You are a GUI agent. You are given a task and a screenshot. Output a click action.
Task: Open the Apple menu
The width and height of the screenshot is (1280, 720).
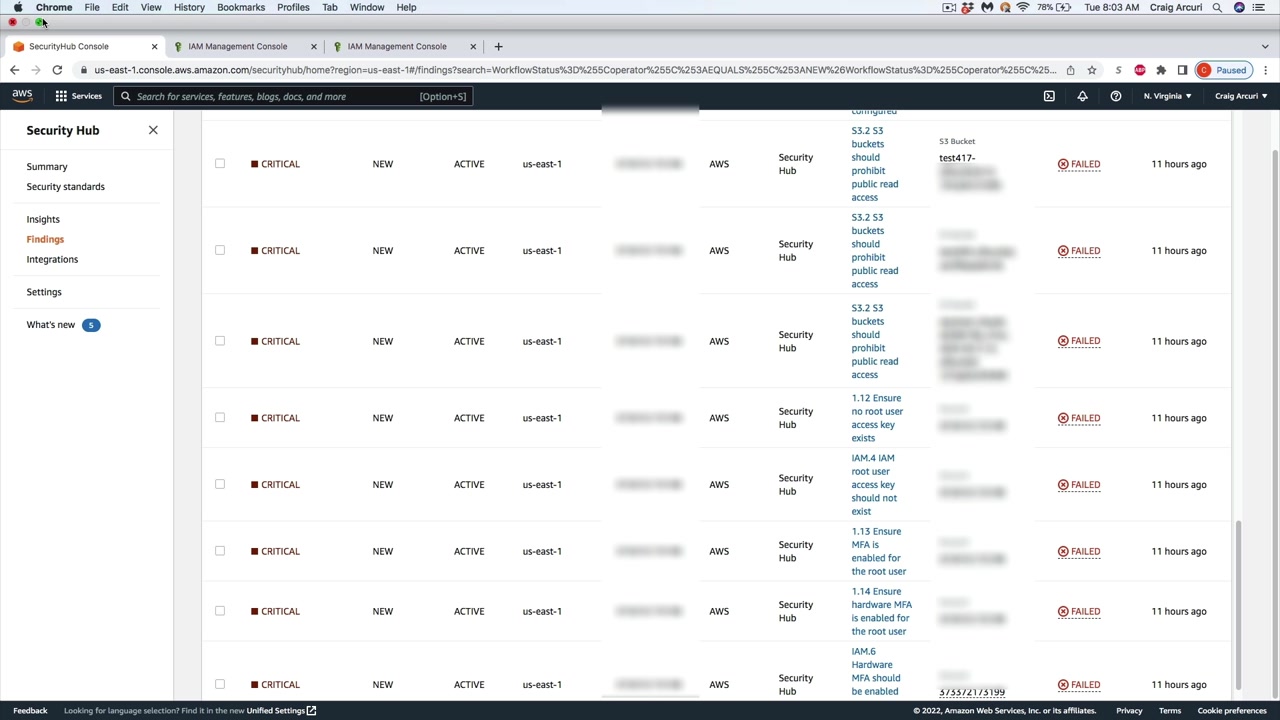click(18, 7)
